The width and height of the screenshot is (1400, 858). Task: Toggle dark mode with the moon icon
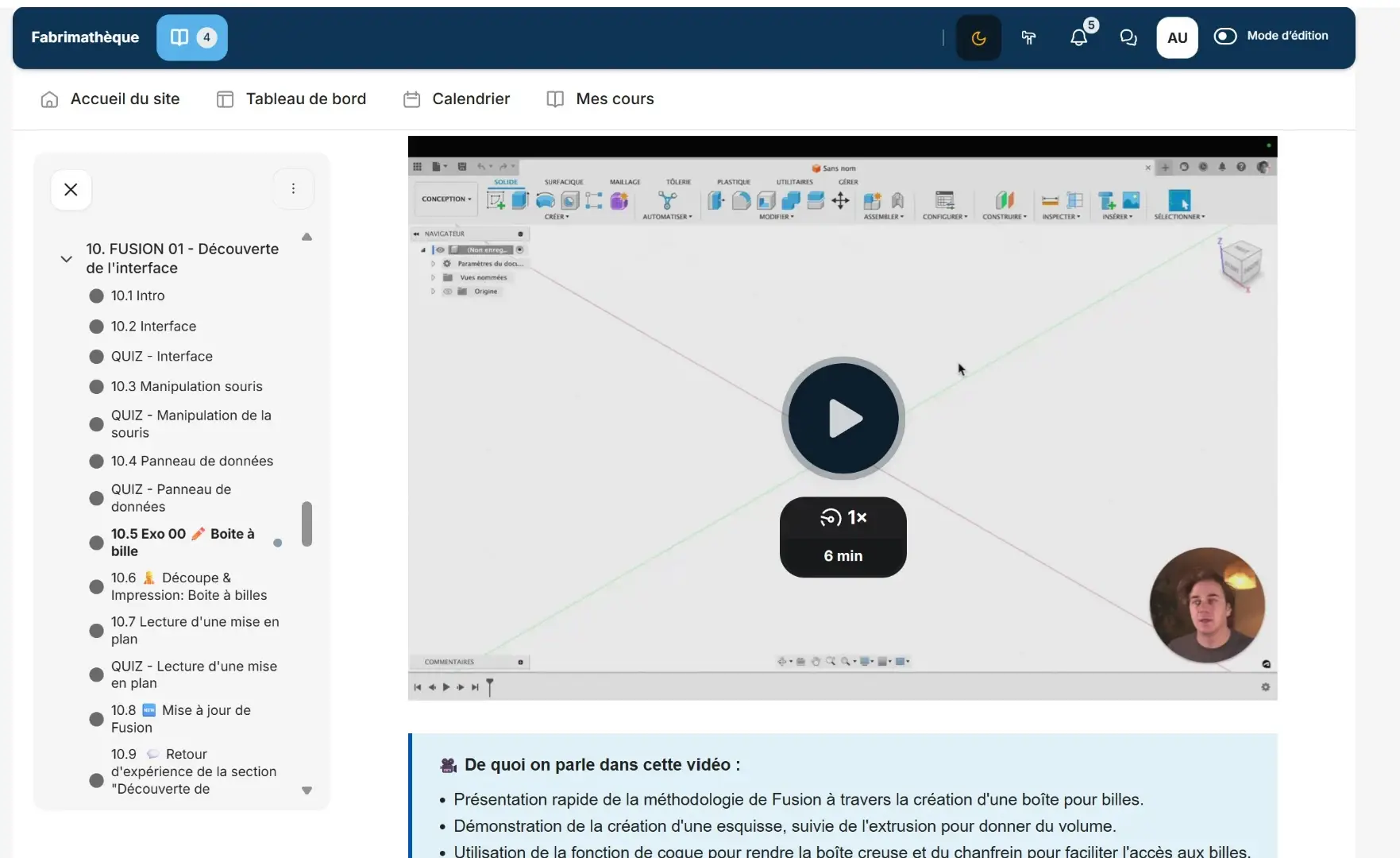(x=978, y=37)
